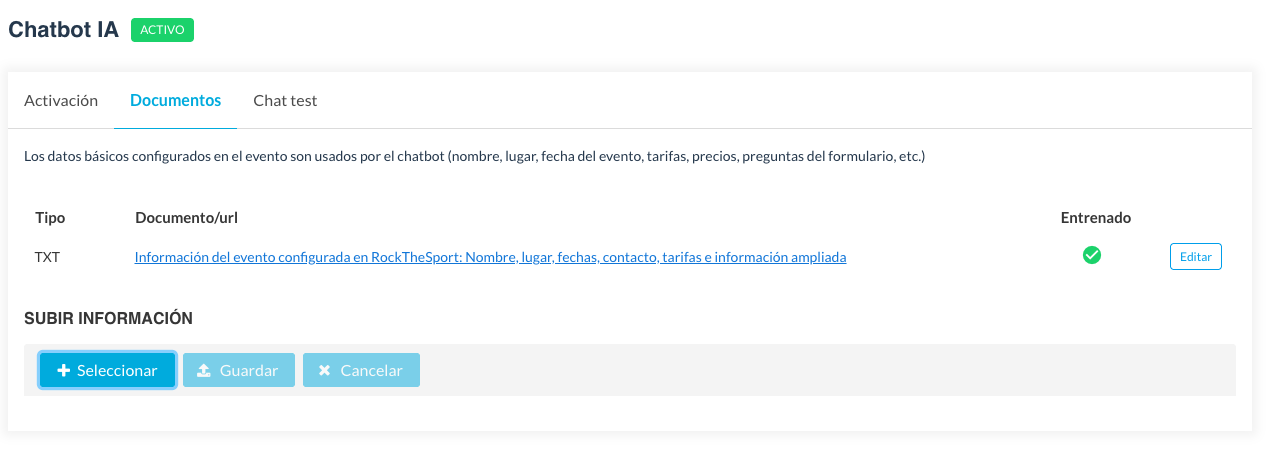Click the chatbot basic data description text

[x=474, y=157]
